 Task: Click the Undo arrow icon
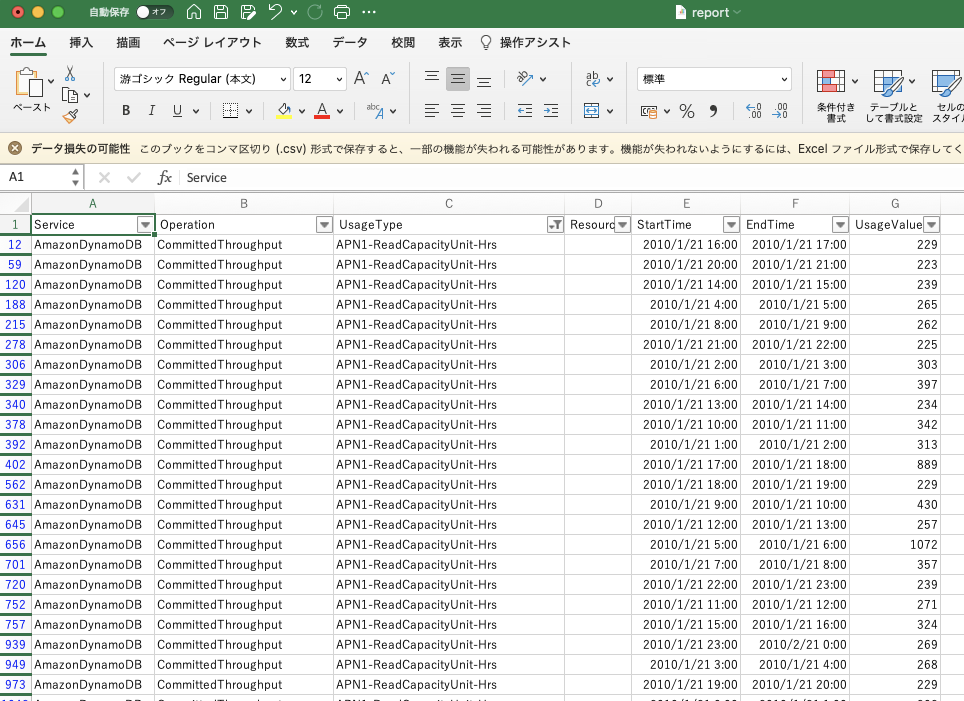tap(275, 12)
